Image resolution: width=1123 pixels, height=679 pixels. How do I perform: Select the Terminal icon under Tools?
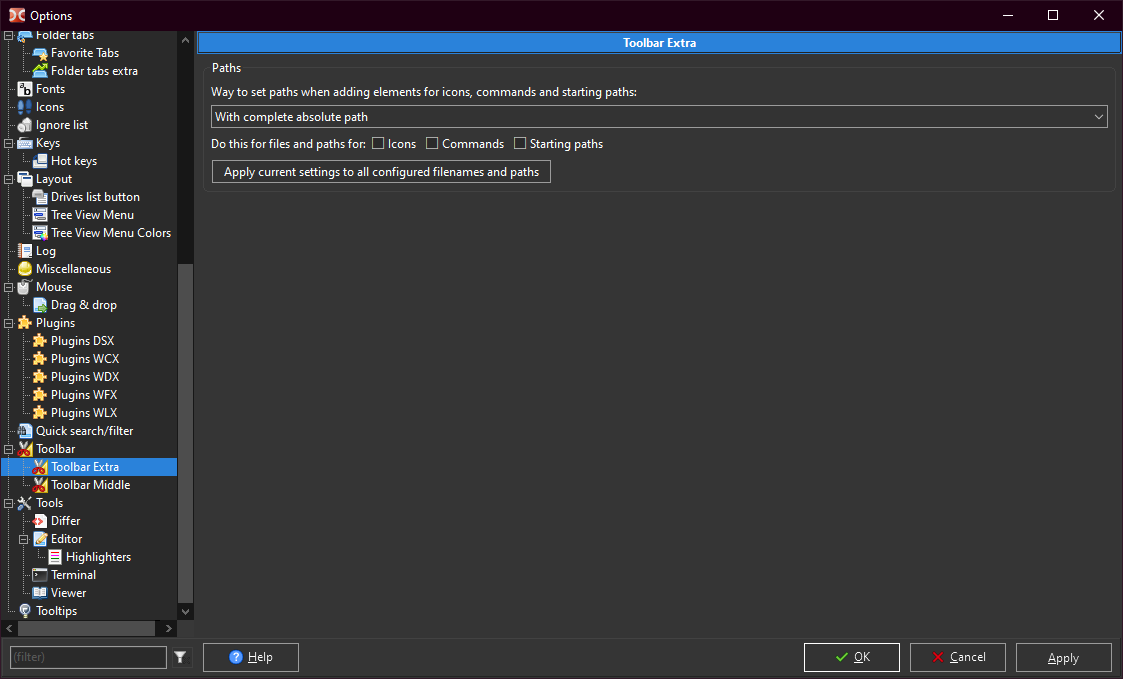tap(40, 575)
